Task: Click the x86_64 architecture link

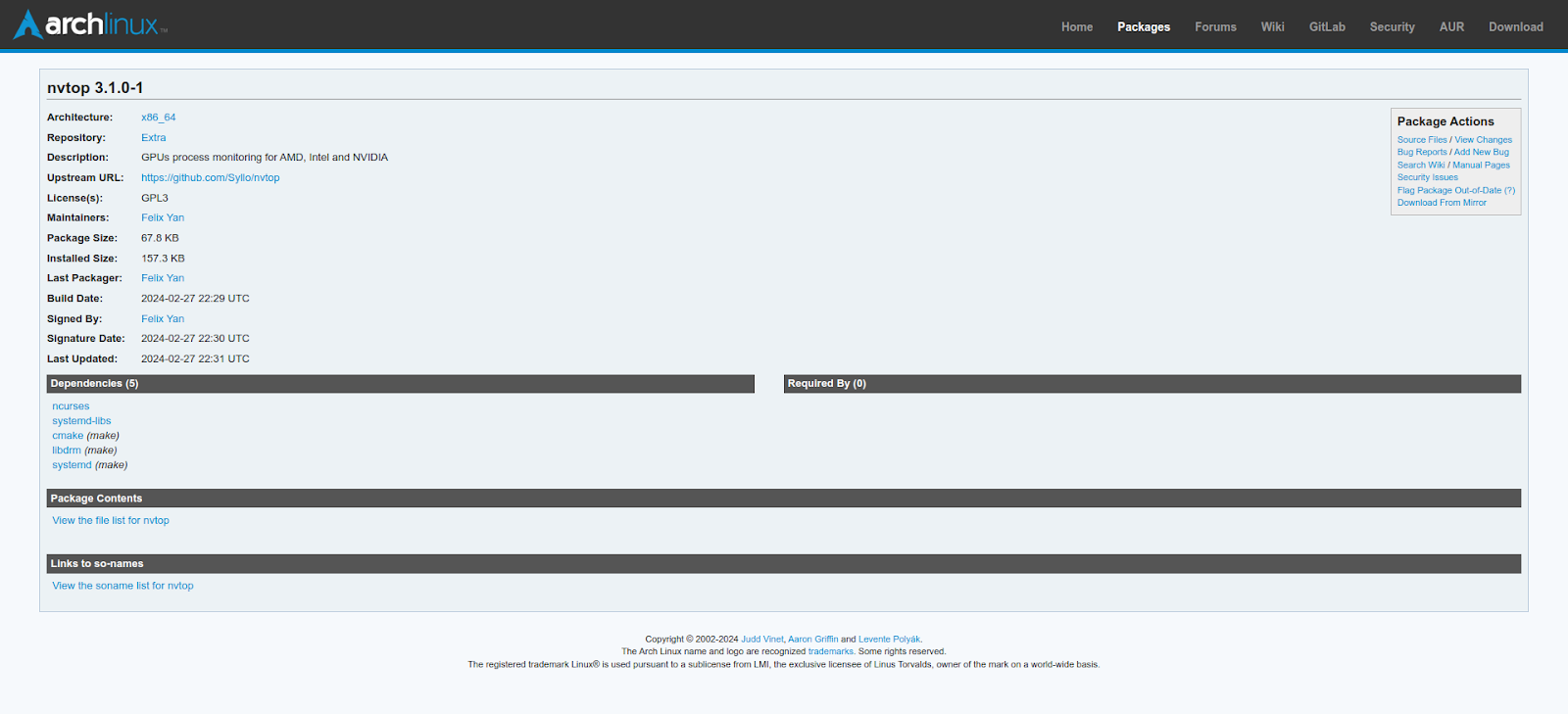Action: coord(159,118)
